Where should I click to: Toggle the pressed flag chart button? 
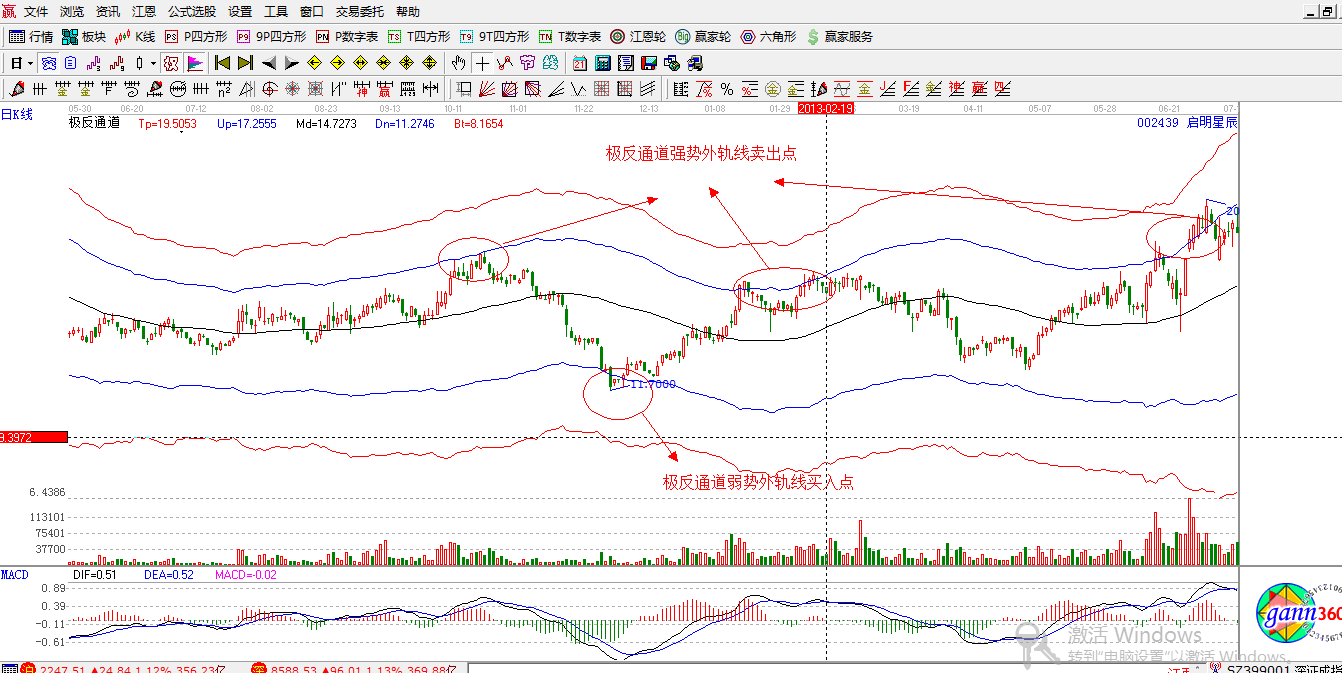[x=195, y=63]
